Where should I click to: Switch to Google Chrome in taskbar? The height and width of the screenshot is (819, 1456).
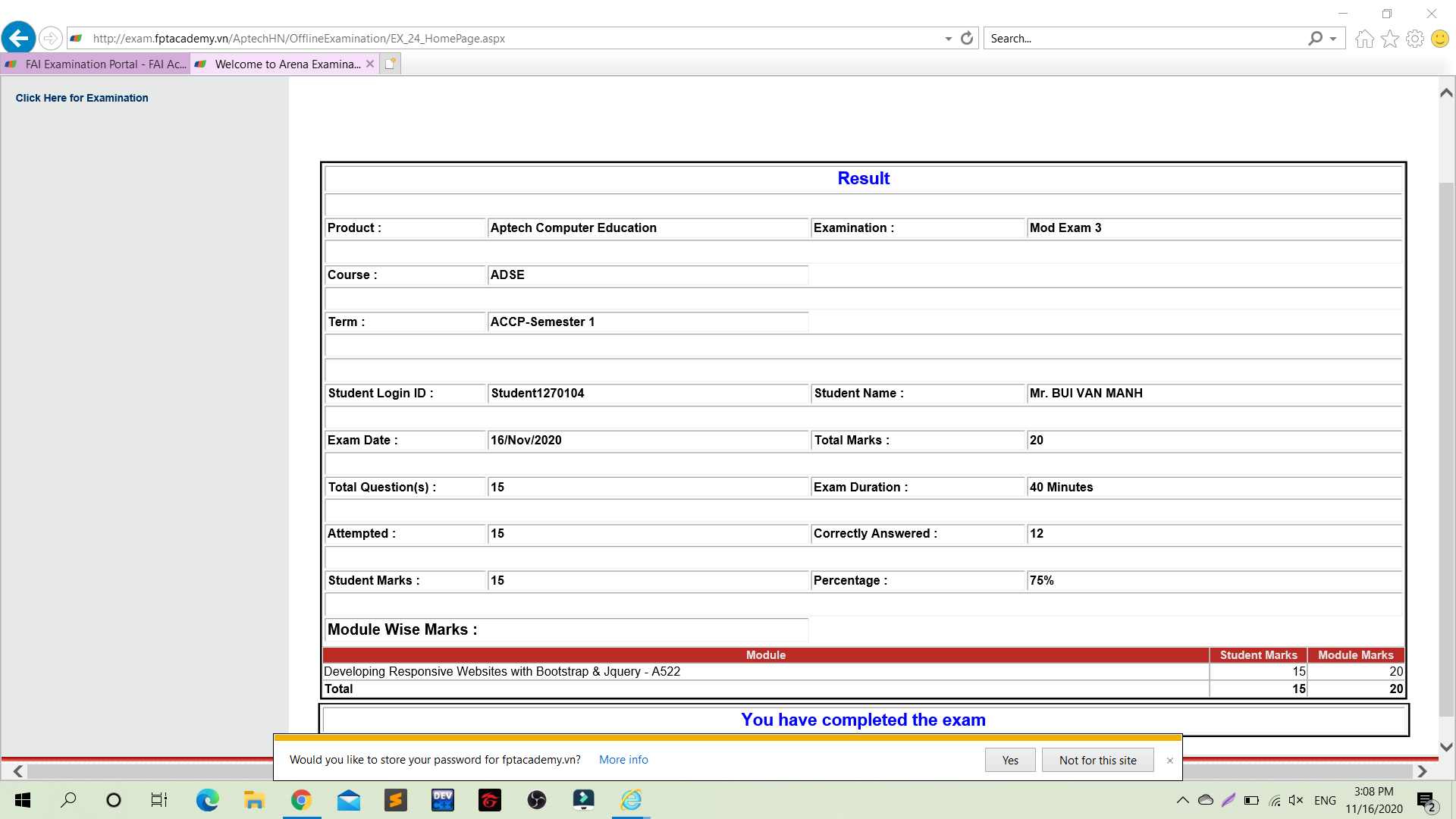(301, 800)
